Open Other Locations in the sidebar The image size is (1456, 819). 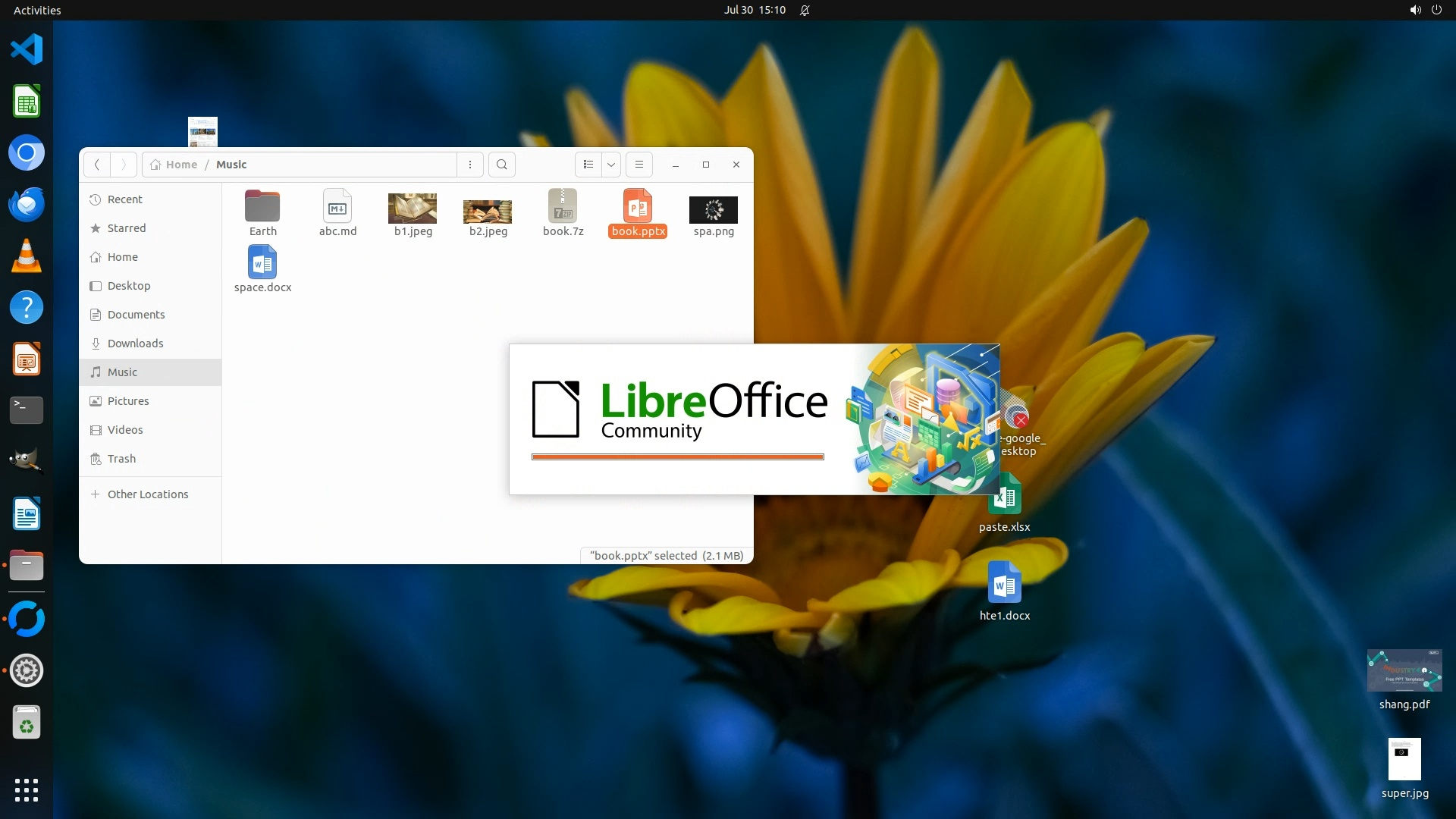pyautogui.click(x=147, y=494)
